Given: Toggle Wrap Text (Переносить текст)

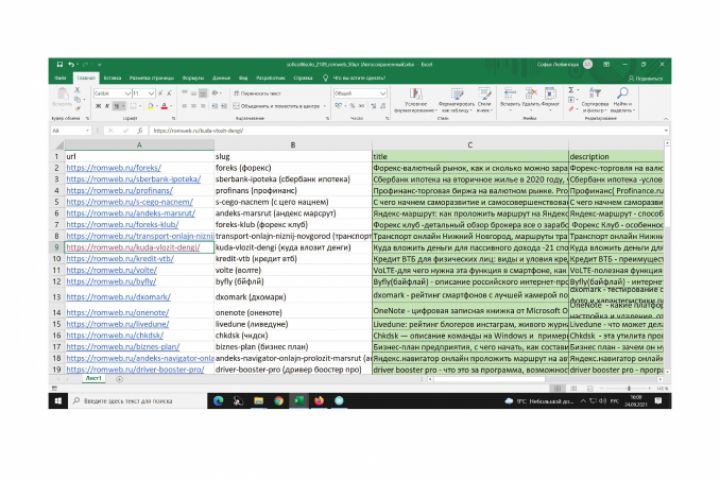Looking at the screenshot, I should (x=257, y=93).
